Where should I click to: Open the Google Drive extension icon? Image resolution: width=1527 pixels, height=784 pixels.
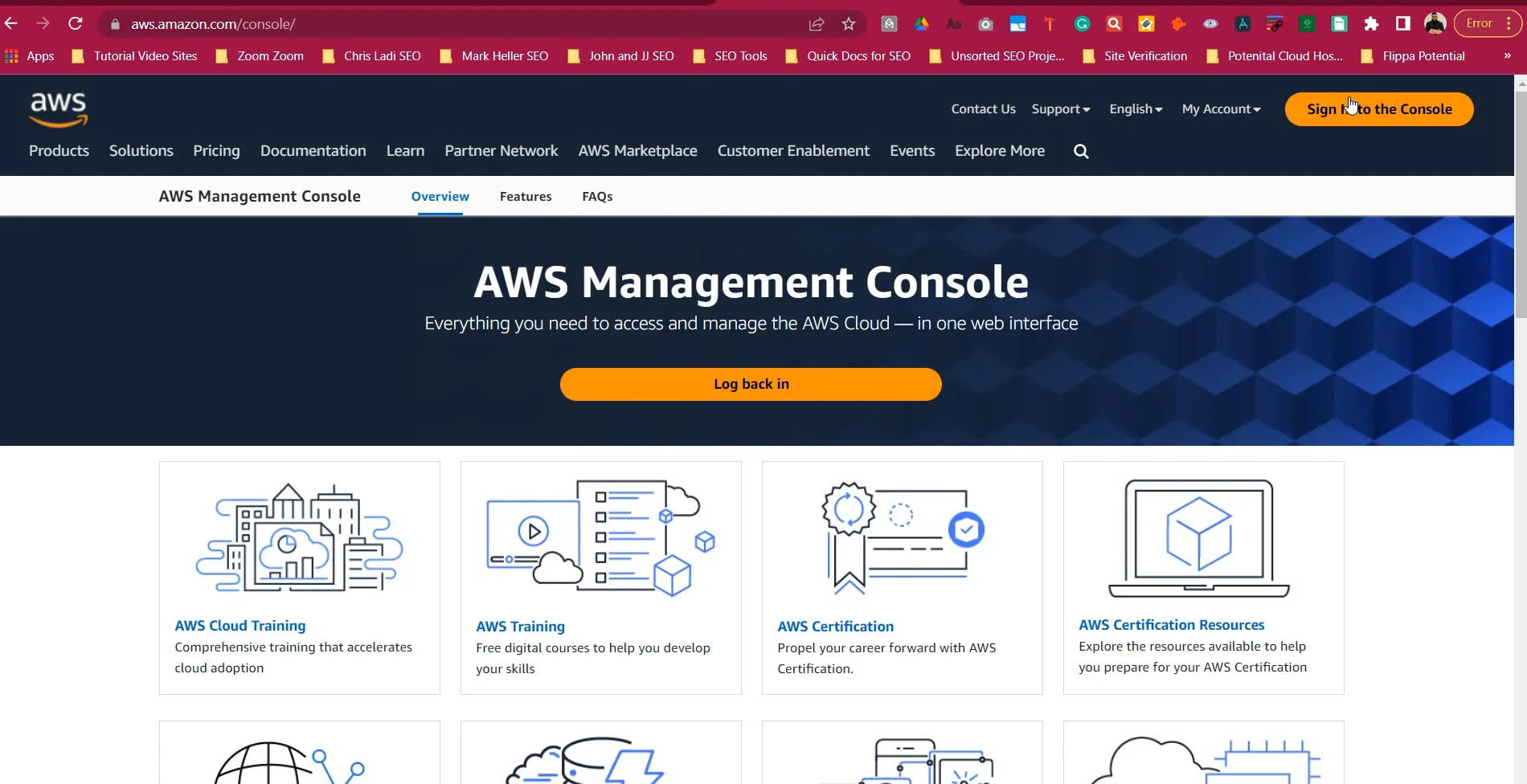pos(921,24)
